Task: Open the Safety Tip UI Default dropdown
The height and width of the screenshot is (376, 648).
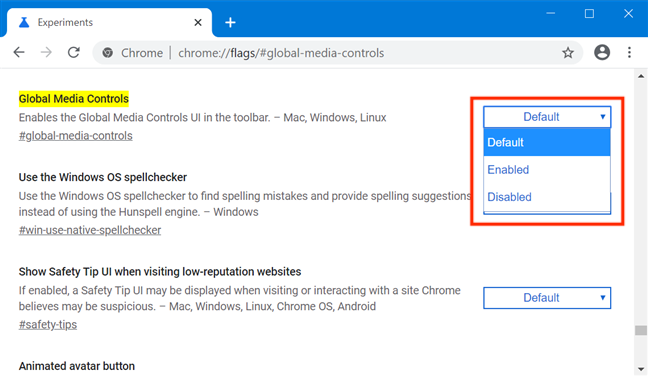Action: coord(547,298)
